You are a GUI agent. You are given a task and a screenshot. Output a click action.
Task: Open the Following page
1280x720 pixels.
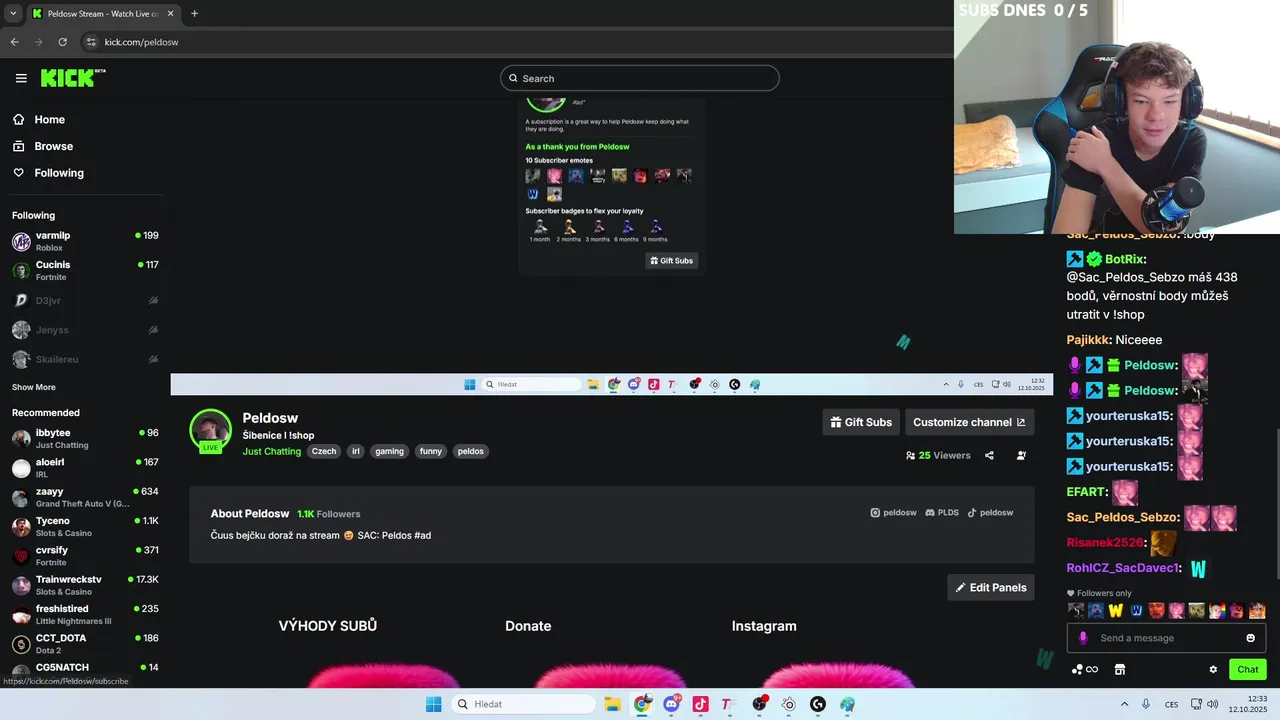coord(59,173)
